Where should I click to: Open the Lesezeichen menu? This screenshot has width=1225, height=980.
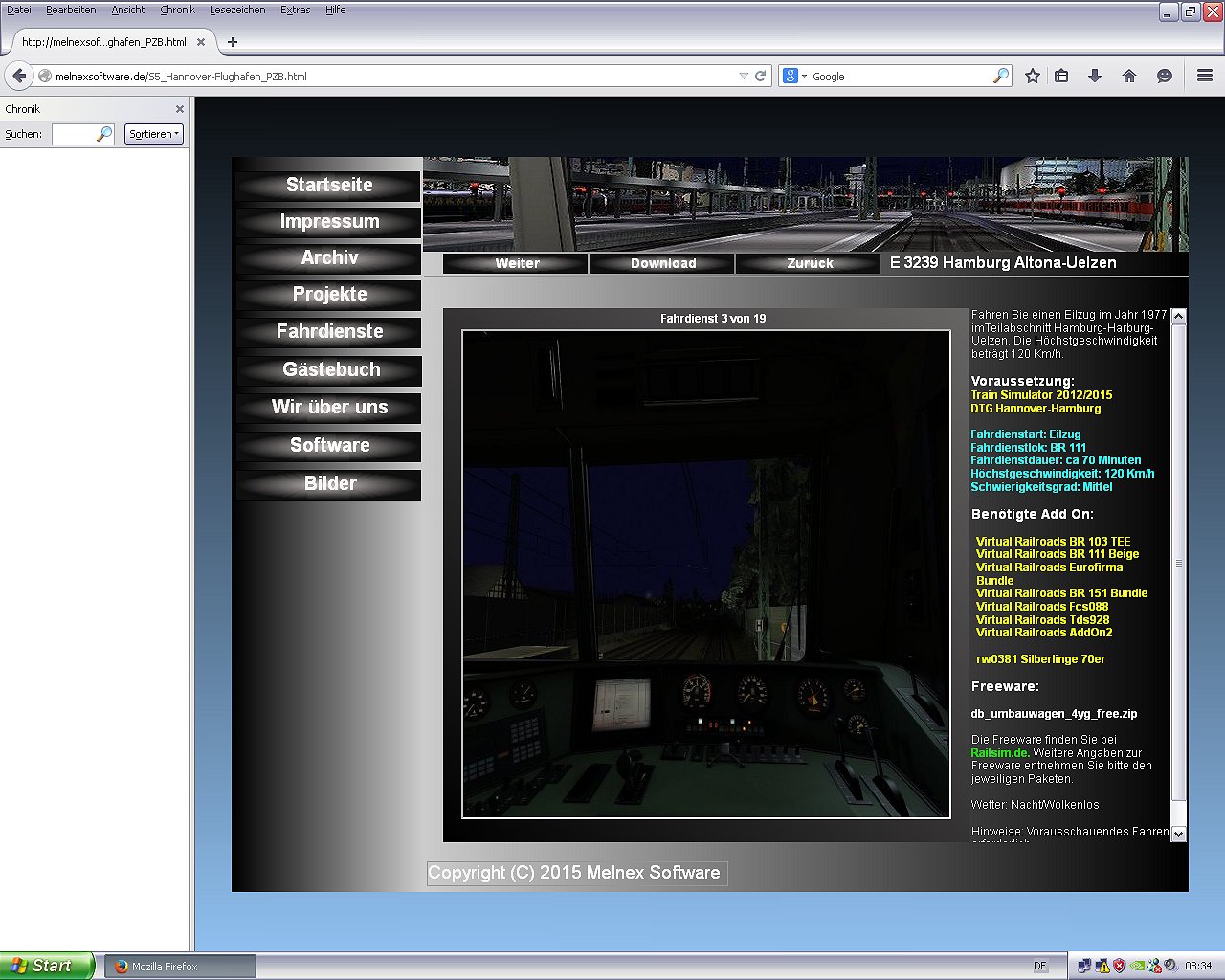pyautogui.click(x=237, y=10)
